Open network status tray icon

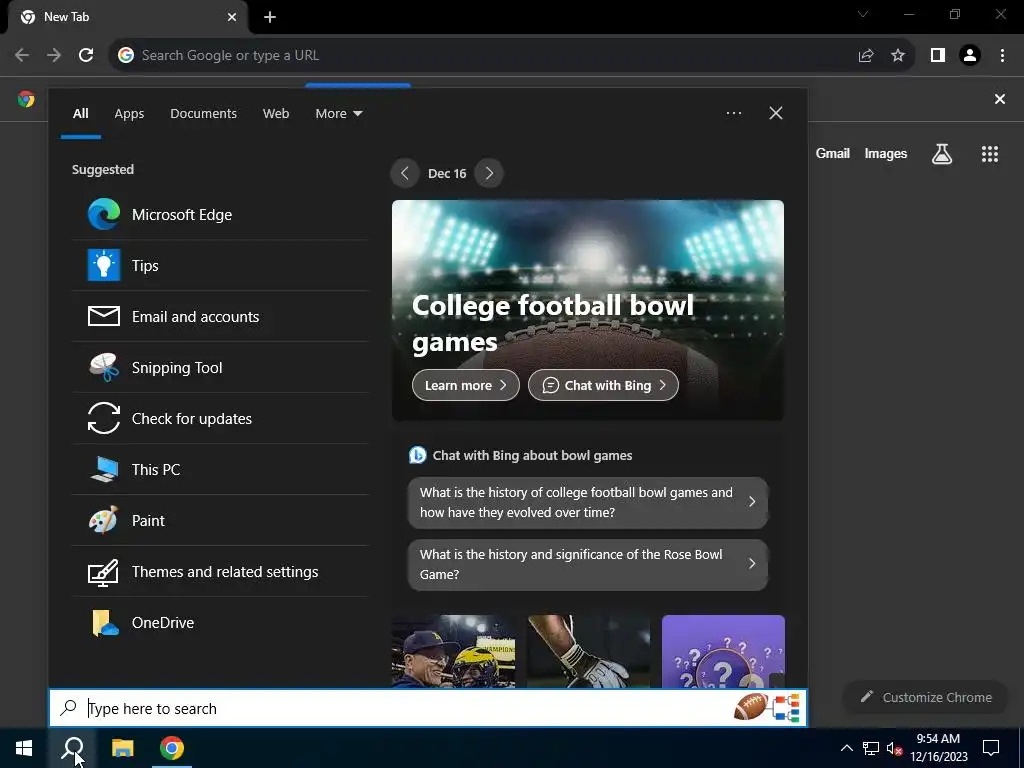click(x=871, y=748)
